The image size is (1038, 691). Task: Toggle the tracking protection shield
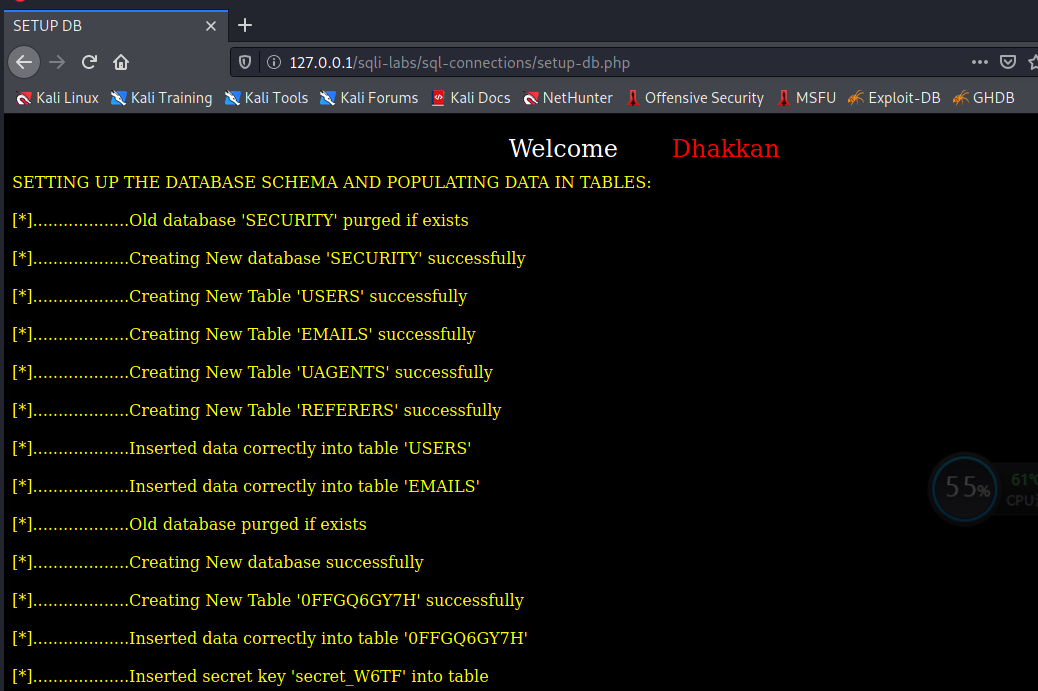244,61
